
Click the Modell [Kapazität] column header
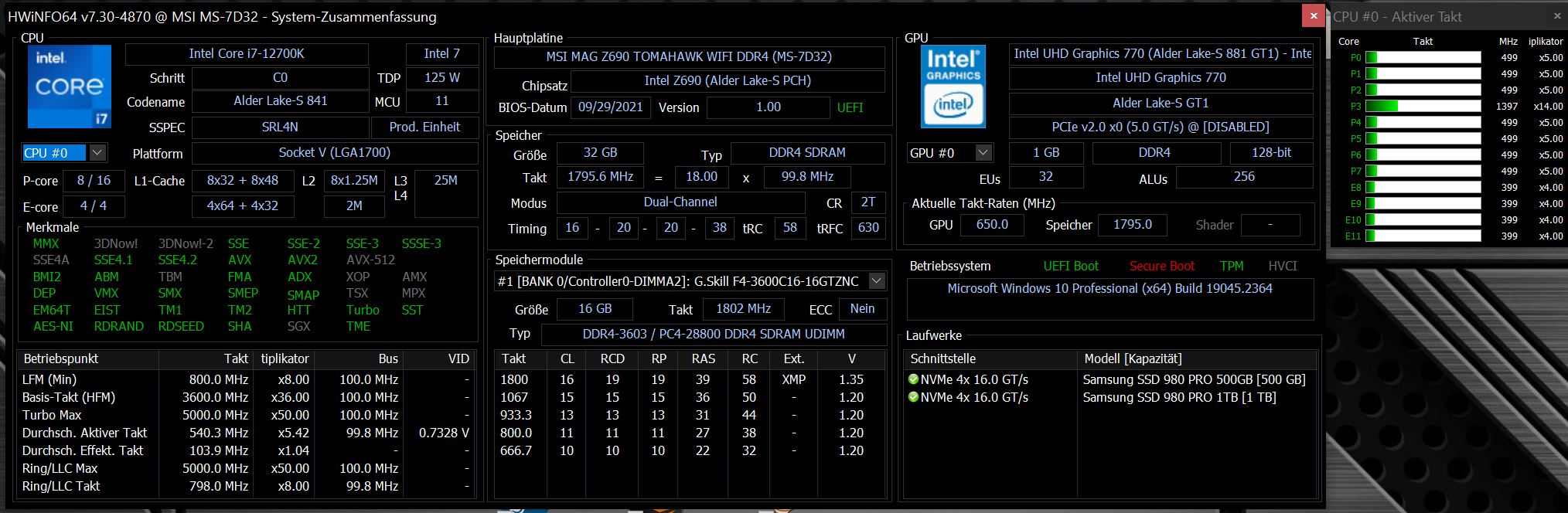pyautogui.click(x=1197, y=358)
